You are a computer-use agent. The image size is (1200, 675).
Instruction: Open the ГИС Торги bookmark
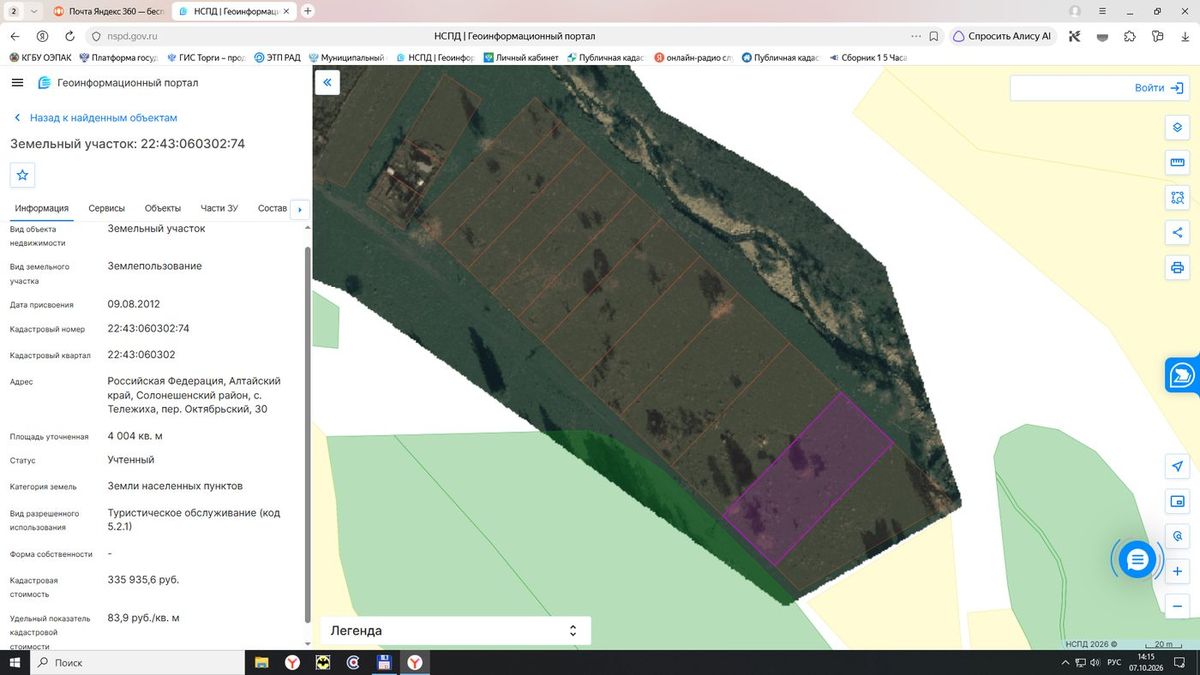[x=206, y=58]
